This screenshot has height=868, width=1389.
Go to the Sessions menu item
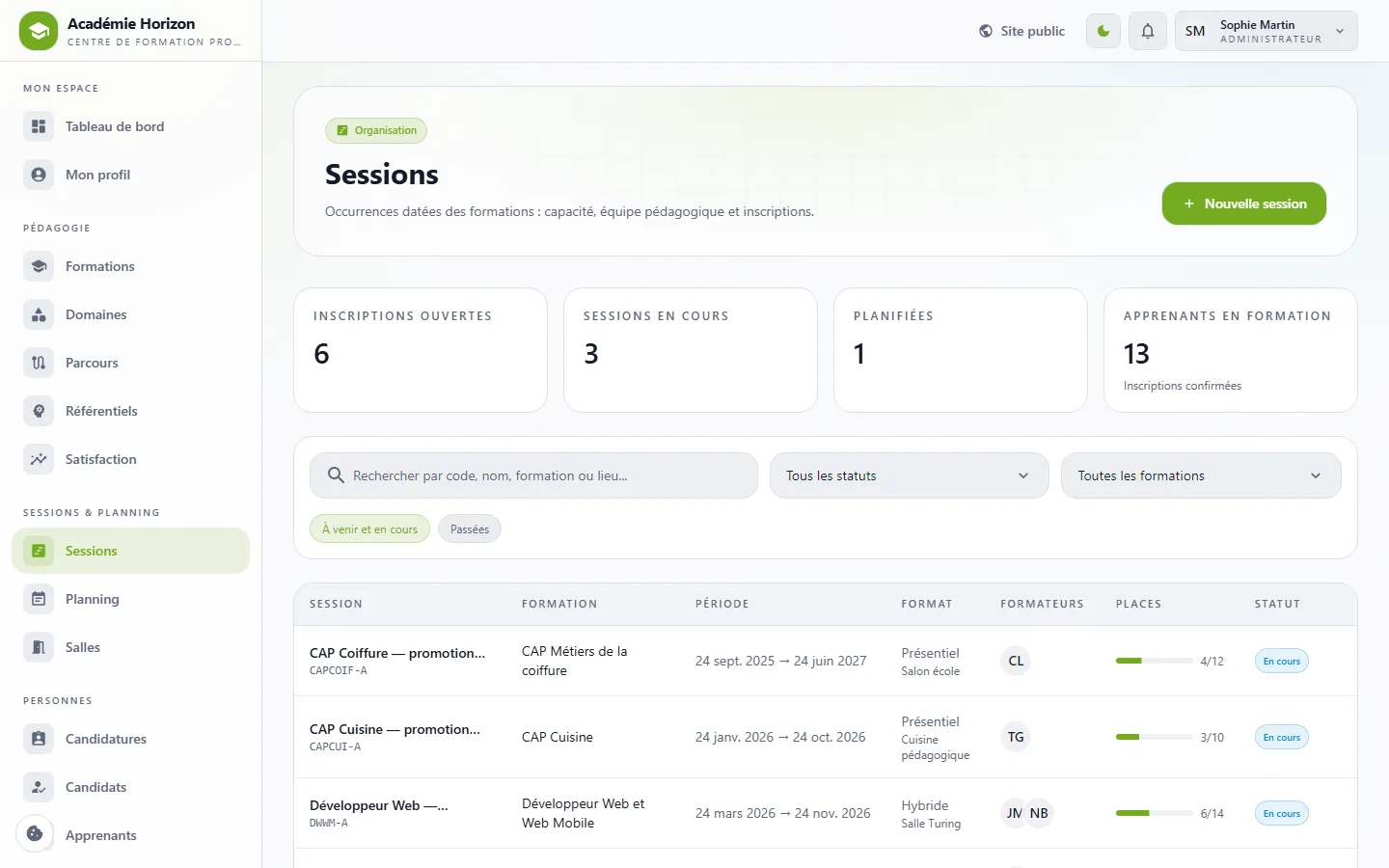click(x=131, y=551)
